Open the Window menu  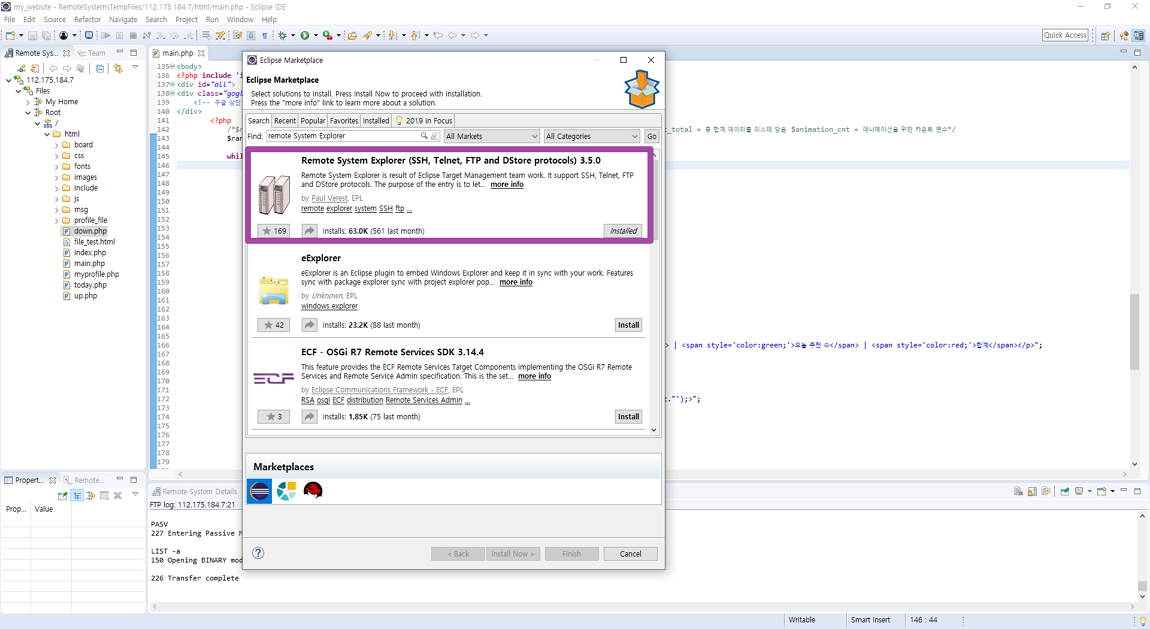tap(240, 20)
